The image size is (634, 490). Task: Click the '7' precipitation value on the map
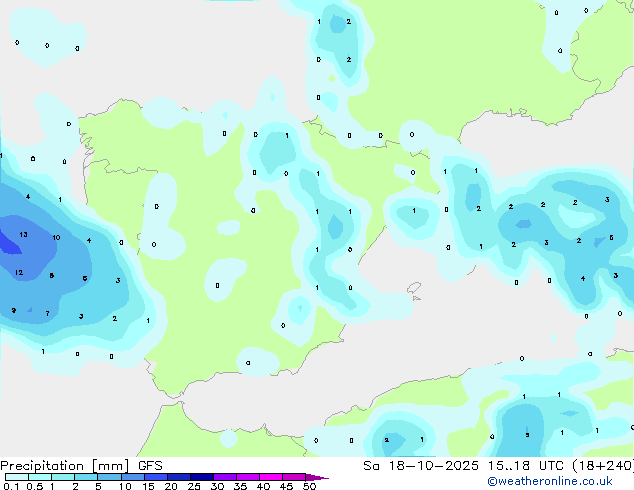48,313
